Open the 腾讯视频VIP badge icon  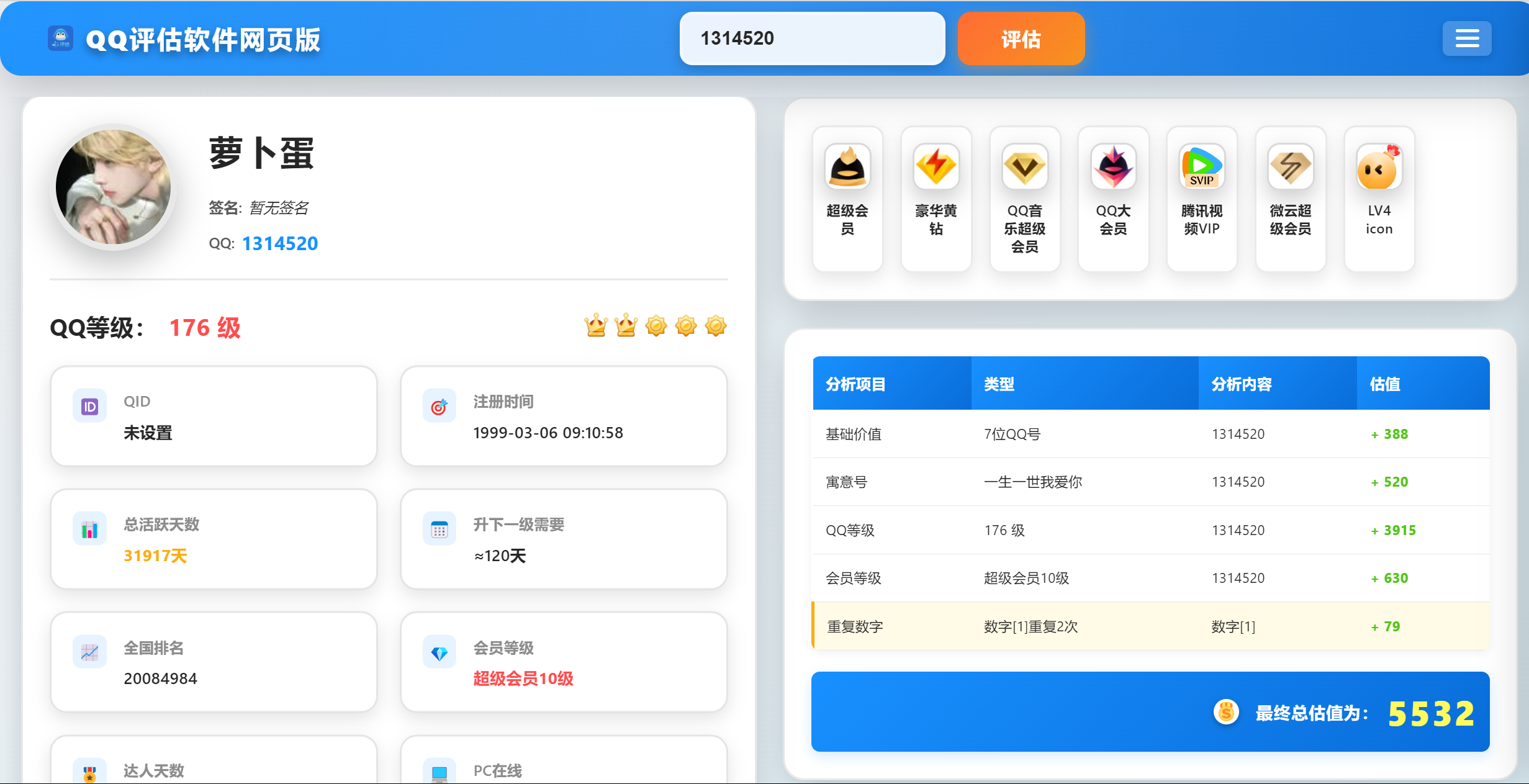click(1202, 166)
